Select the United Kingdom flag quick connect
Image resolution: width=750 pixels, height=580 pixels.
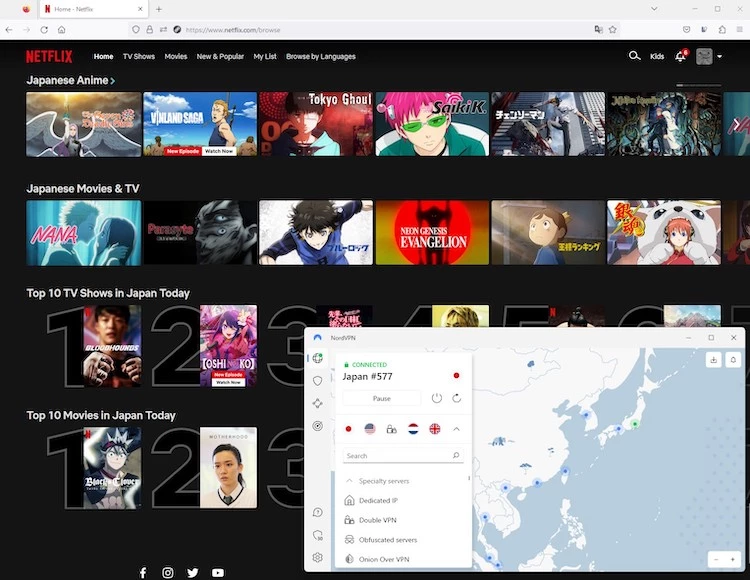435,429
